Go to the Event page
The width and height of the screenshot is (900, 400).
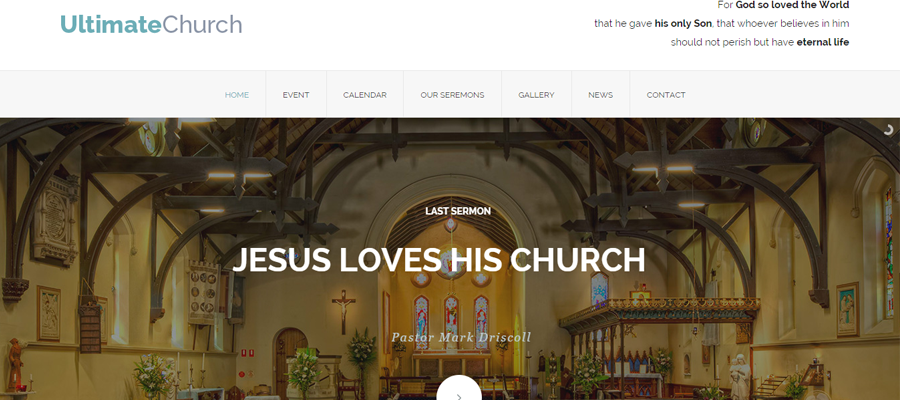coord(296,95)
